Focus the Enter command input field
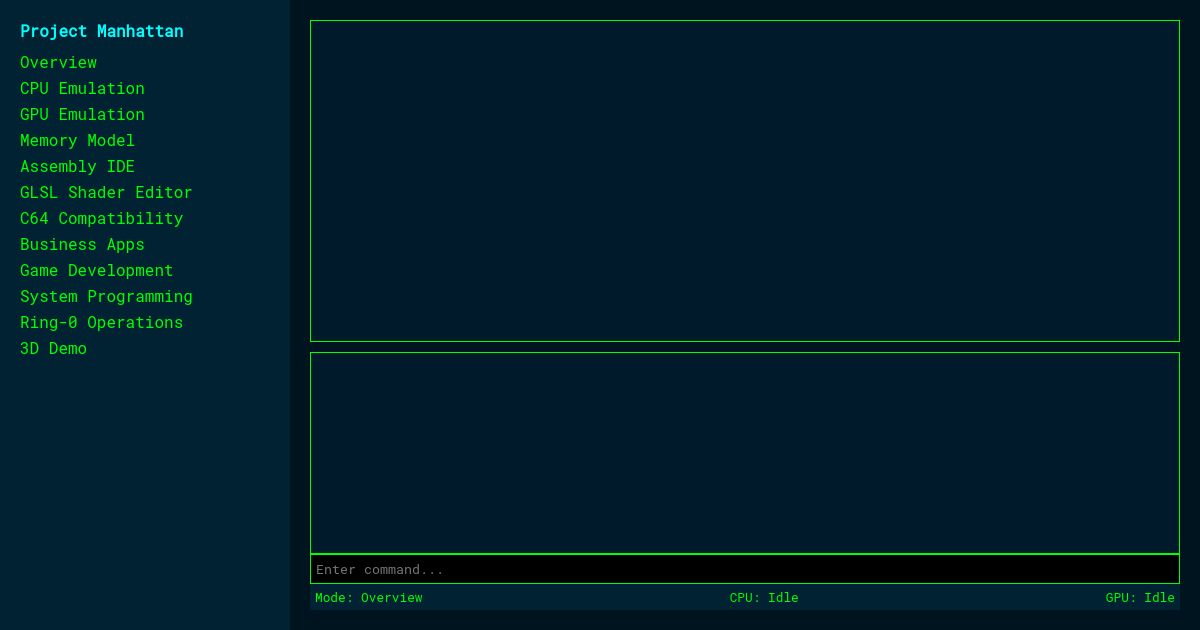This screenshot has height=630, width=1200. click(x=745, y=569)
